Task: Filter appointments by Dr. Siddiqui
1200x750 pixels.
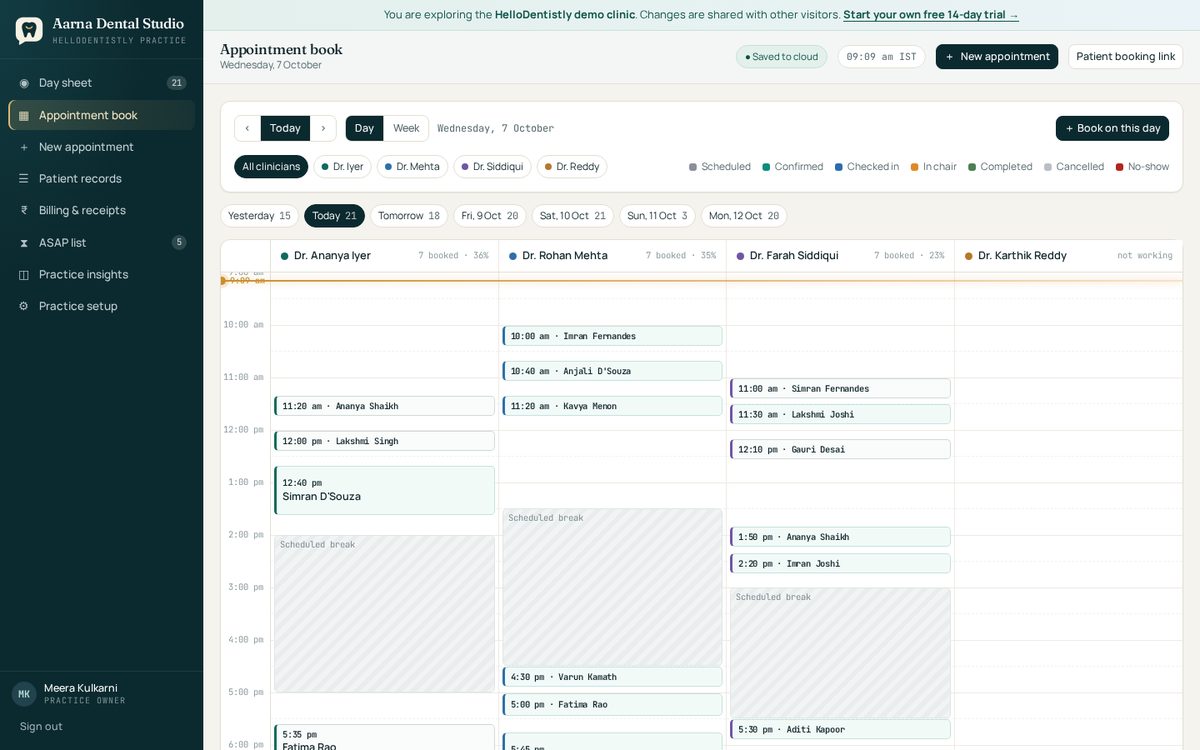Action: [x=492, y=167]
